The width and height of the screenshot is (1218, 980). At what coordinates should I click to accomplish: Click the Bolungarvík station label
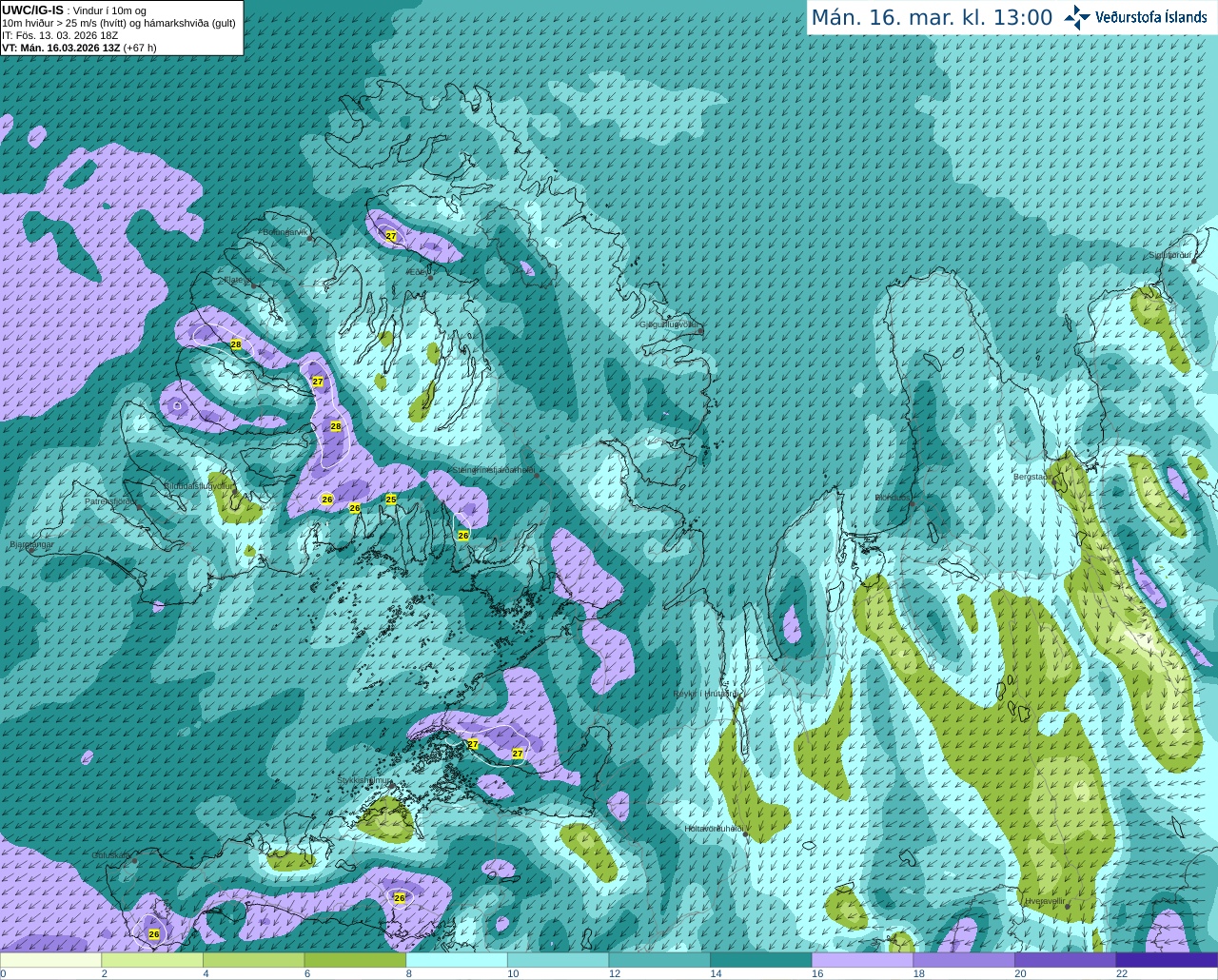point(285,232)
